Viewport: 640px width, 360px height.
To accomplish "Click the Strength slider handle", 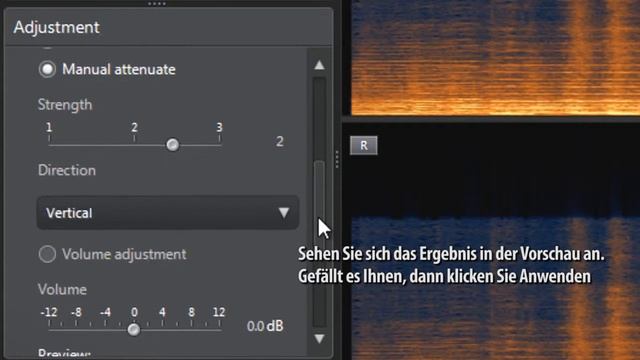I will 173,144.
